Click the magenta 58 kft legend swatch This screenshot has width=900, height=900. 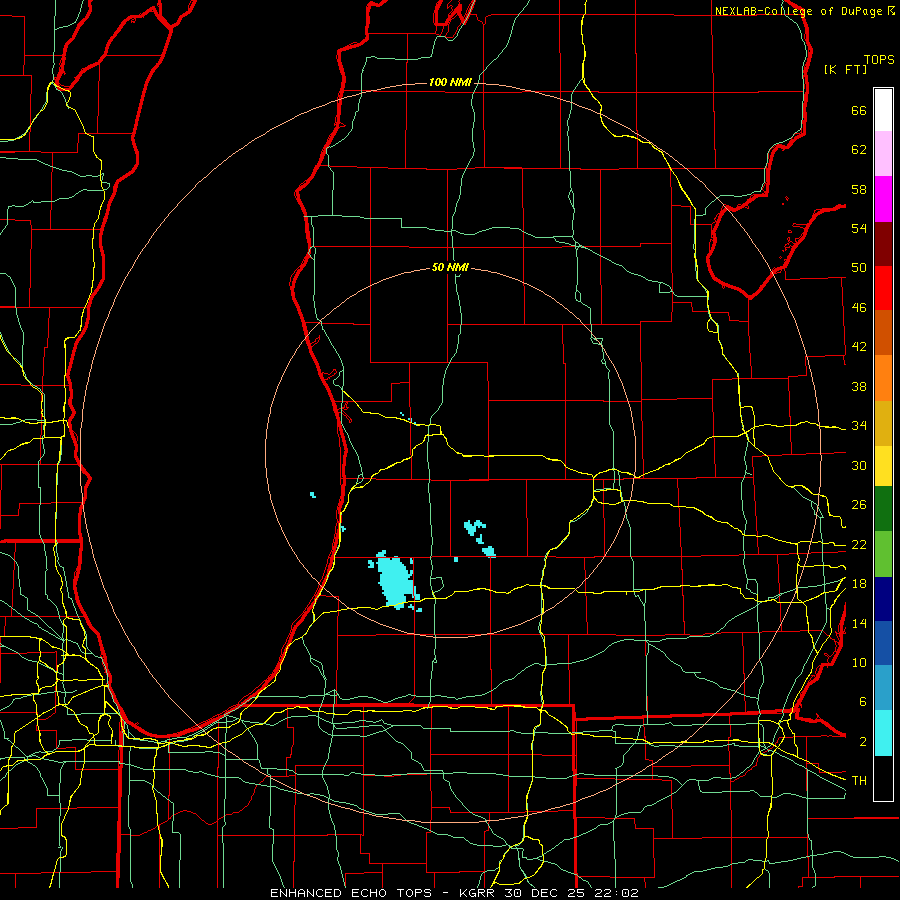(883, 199)
